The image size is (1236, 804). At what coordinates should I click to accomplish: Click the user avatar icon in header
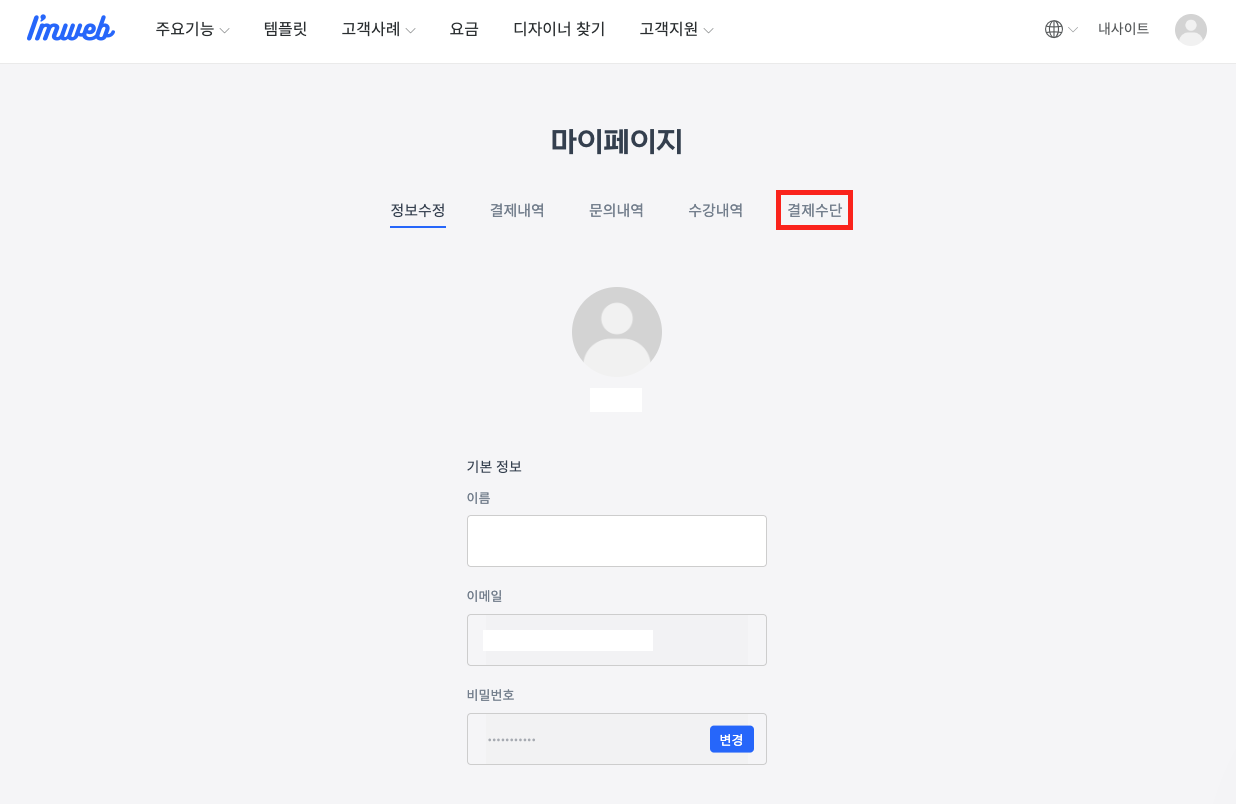pos(1191,30)
